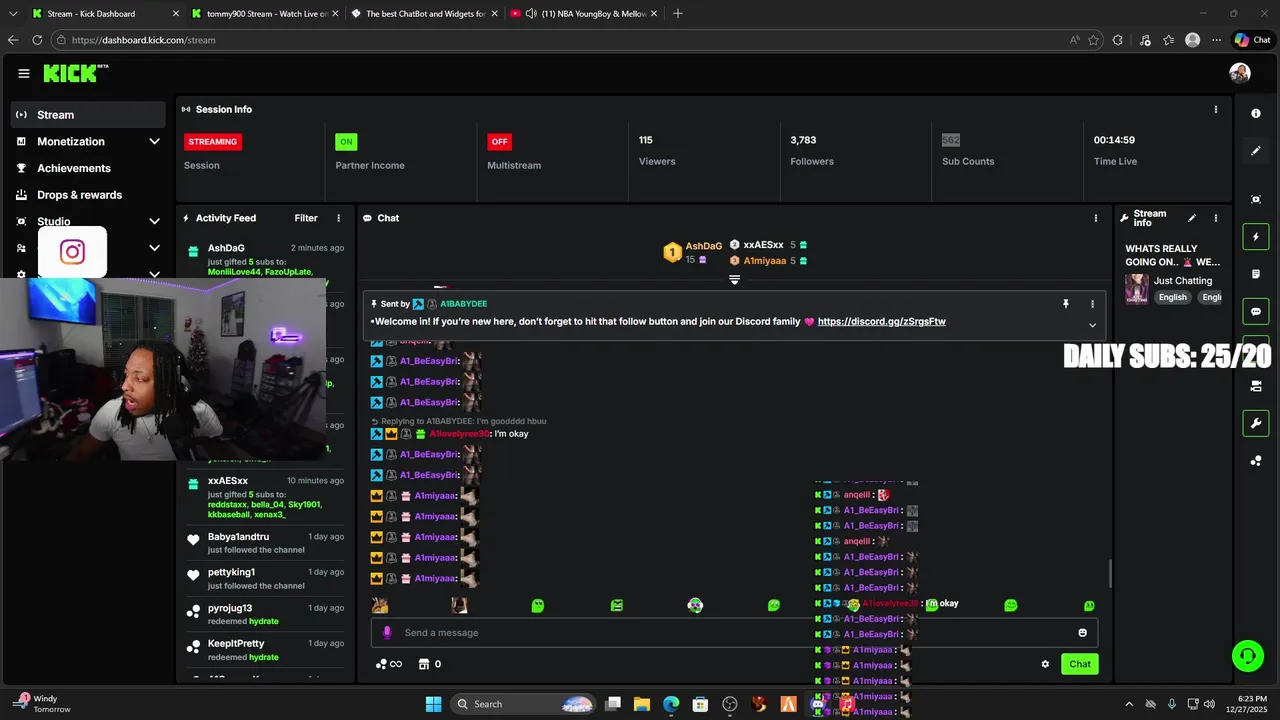Click the pencil edit icon in right rail
This screenshot has width=1280, height=720.
(x=1256, y=151)
